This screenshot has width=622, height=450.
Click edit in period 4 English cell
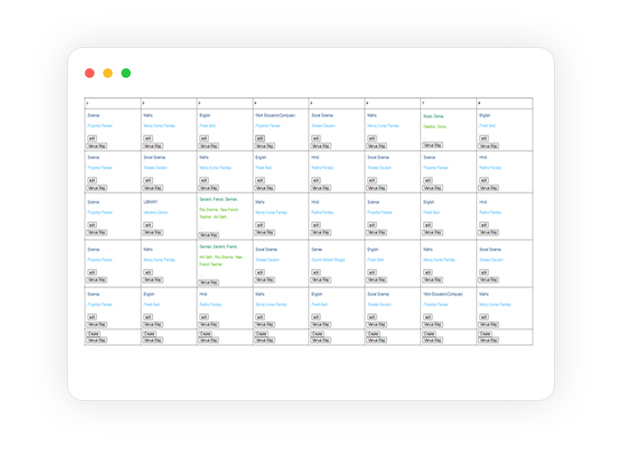[260, 181]
